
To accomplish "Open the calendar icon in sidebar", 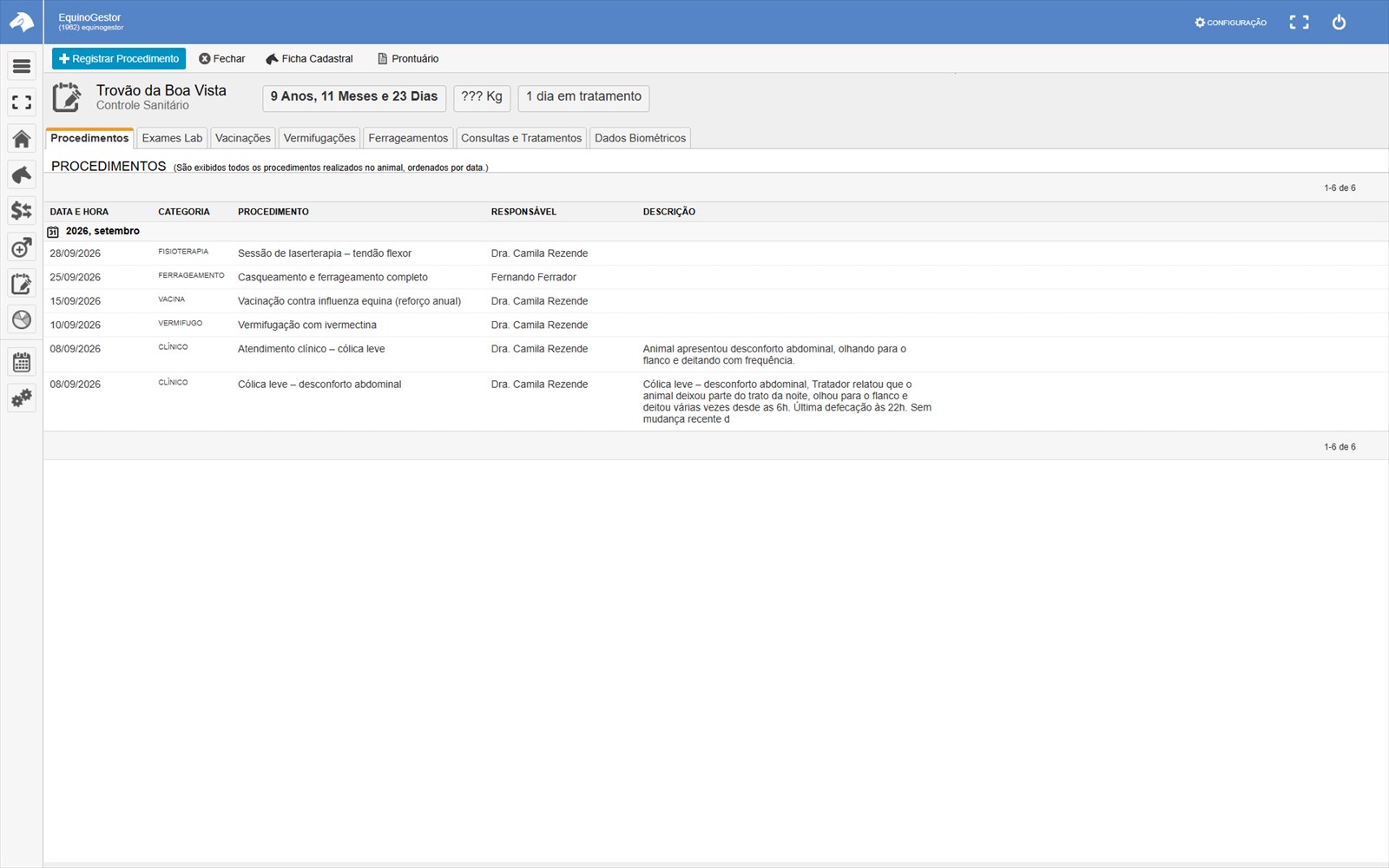I will click(x=22, y=362).
